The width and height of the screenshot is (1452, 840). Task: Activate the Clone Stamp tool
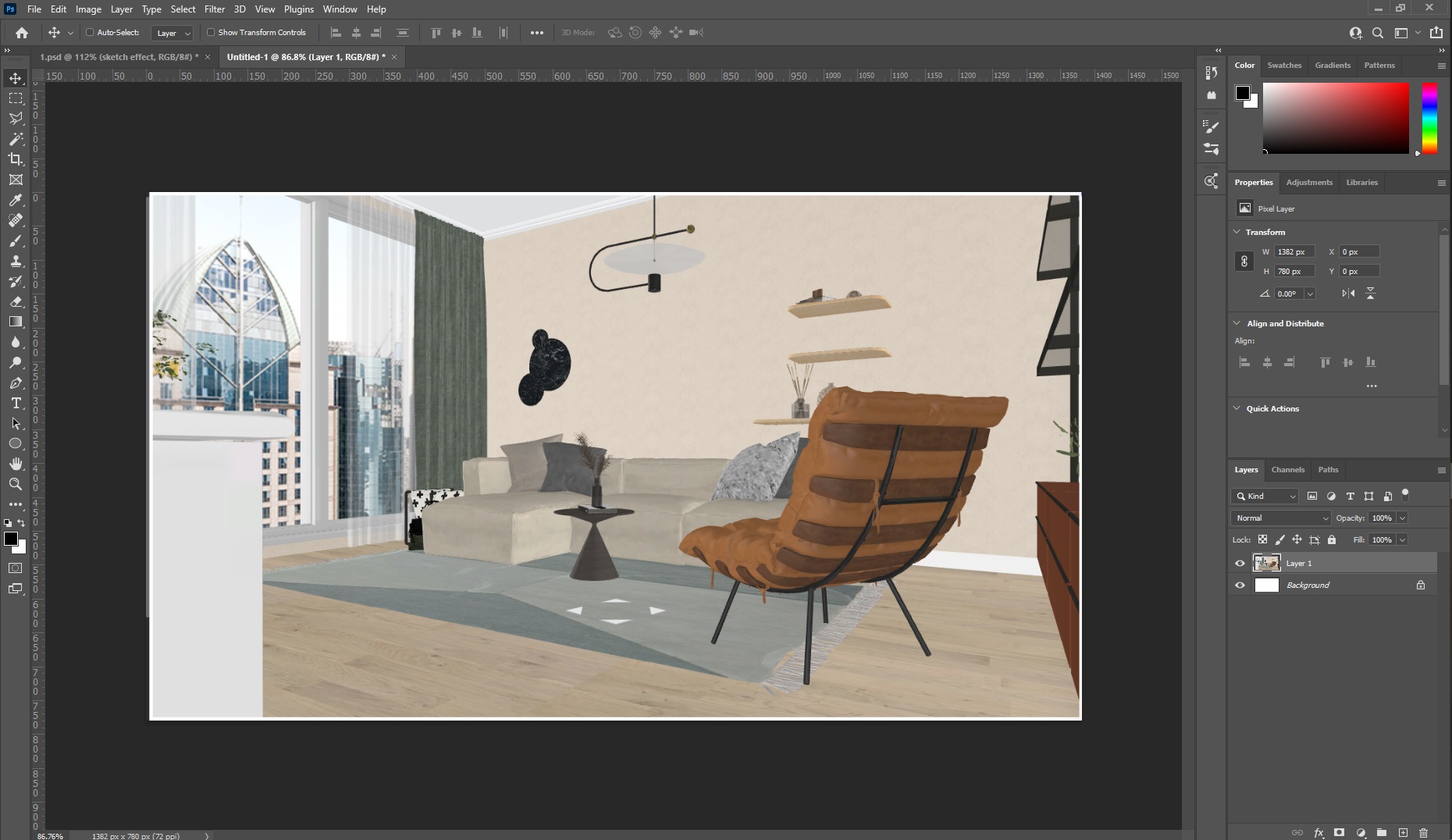[x=16, y=261]
